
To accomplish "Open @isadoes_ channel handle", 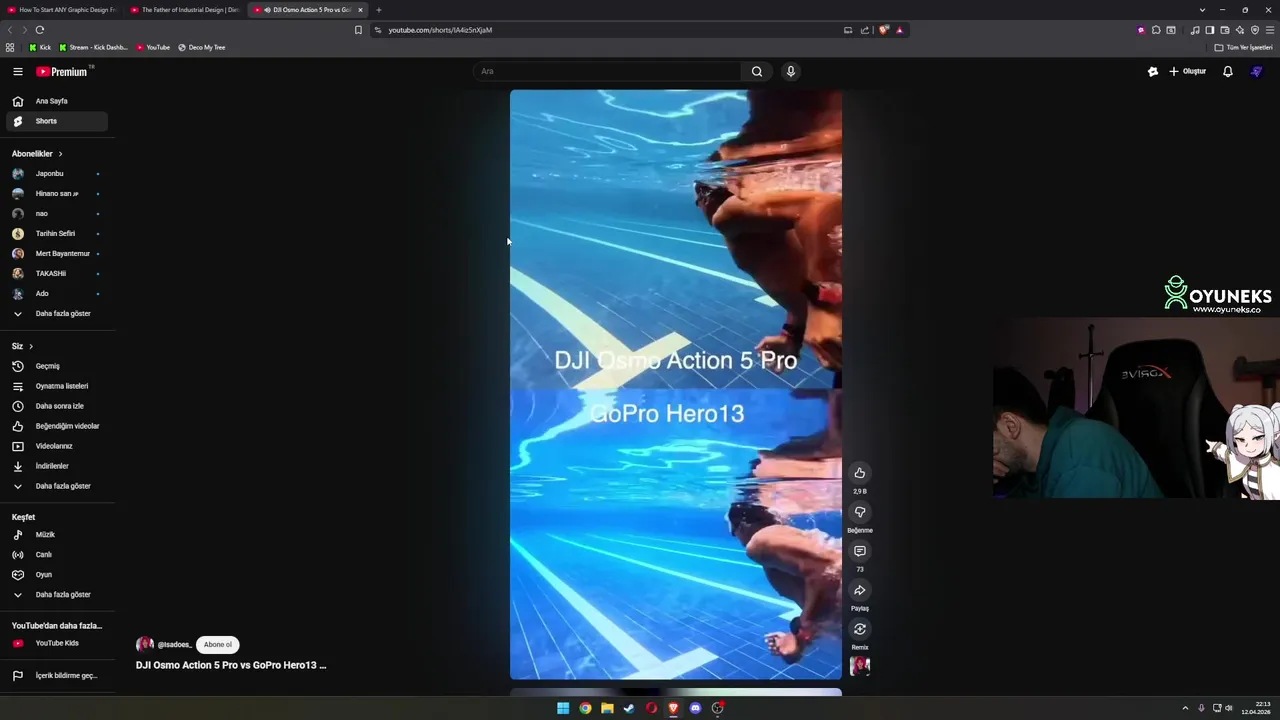I will click(x=174, y=645).
